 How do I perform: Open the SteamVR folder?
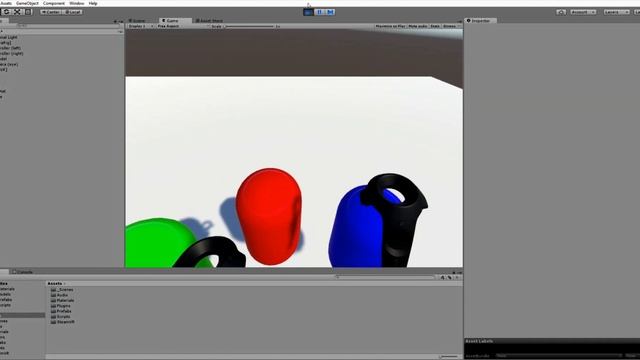click(x=62, y=322)
